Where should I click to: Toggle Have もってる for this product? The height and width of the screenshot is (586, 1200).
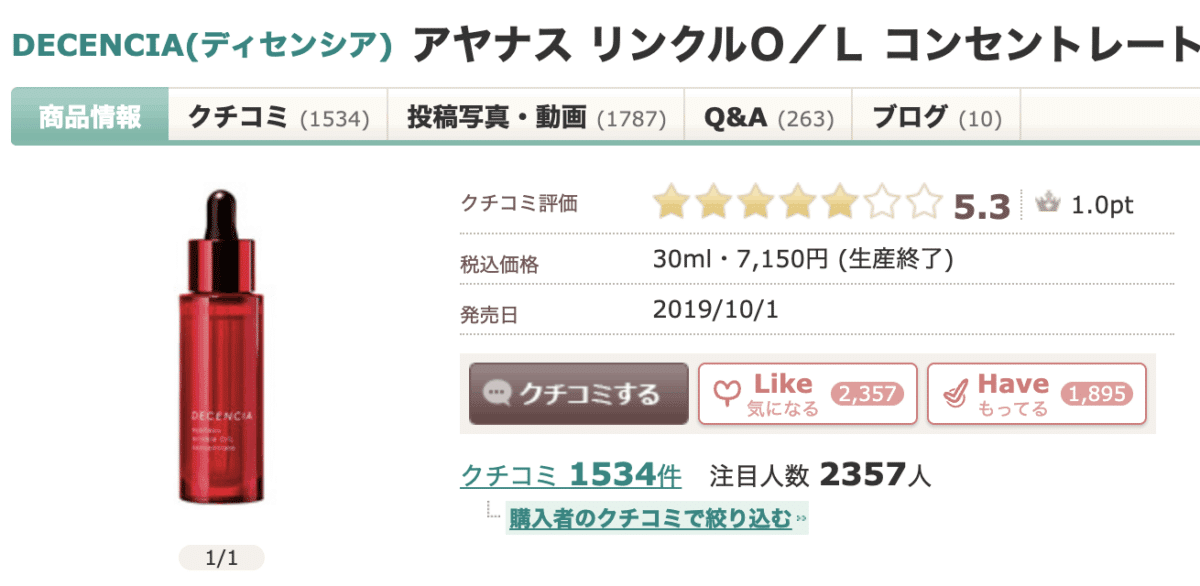click(x=1036, y=394)
